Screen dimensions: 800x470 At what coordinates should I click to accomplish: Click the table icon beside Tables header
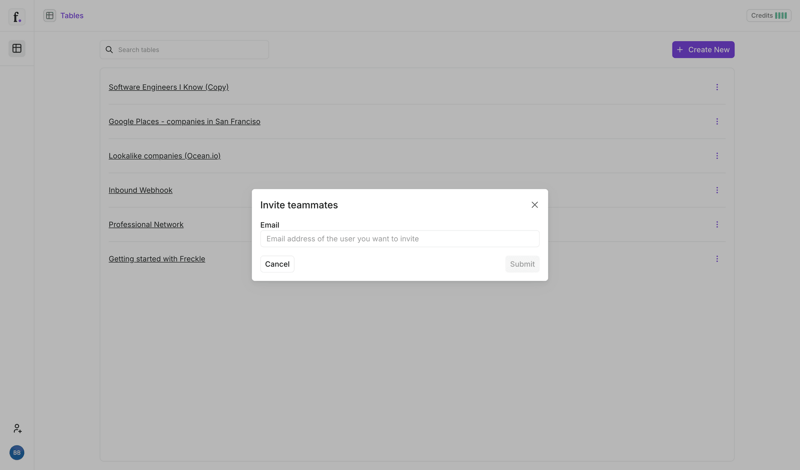pos(49,16)
